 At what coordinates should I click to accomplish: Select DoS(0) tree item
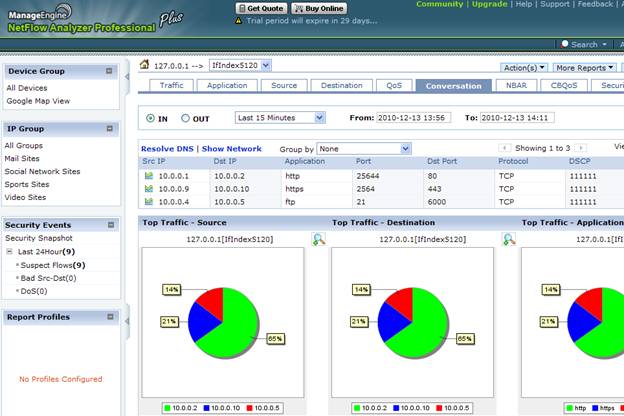tap(34, 291)
